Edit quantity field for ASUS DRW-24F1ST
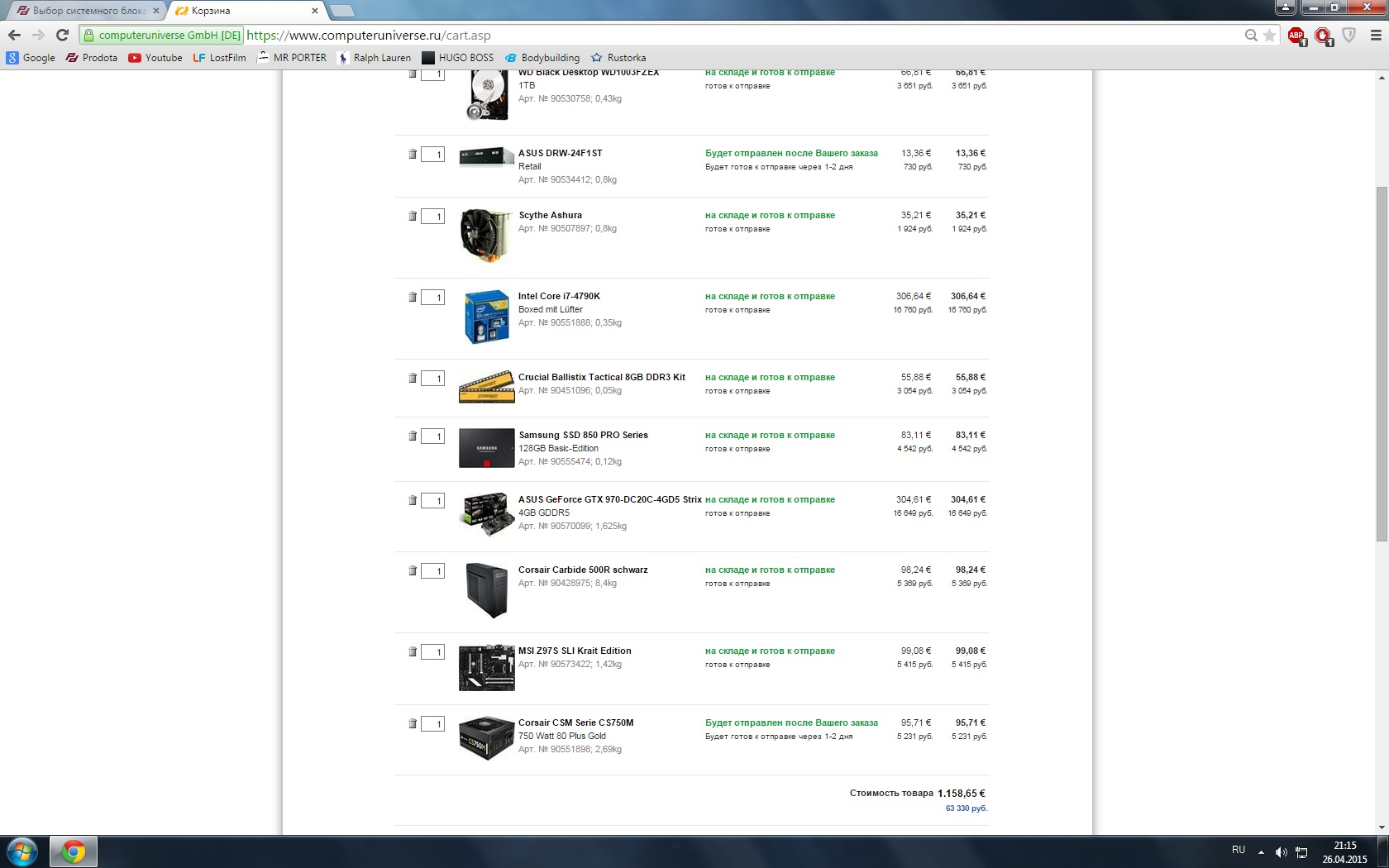Image resolution: width=1389 pixels, height=868 pixels. point(433,155)
